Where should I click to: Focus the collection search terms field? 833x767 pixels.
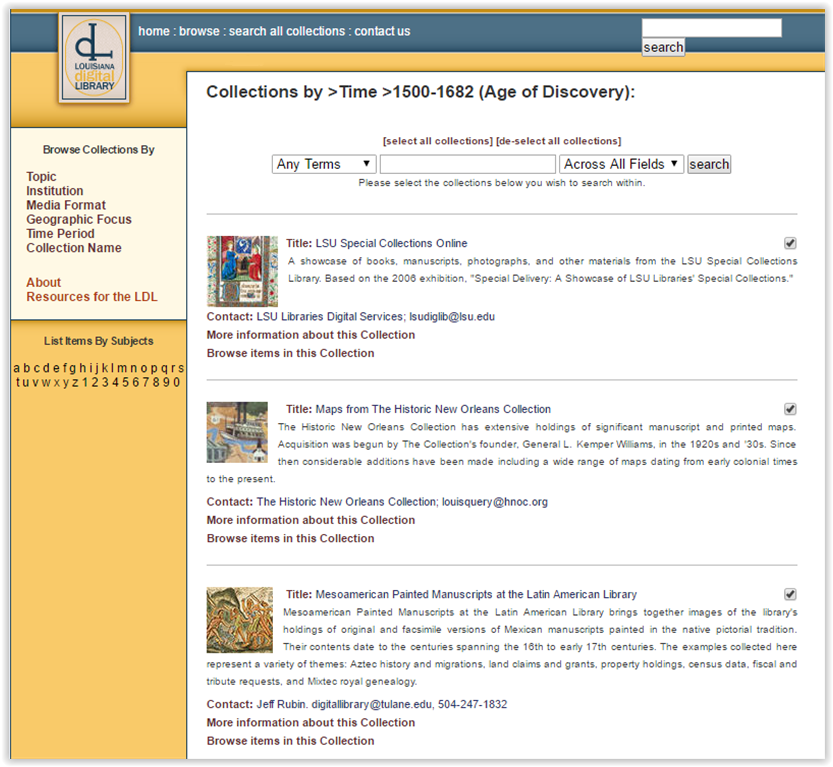tap(468, 164)
